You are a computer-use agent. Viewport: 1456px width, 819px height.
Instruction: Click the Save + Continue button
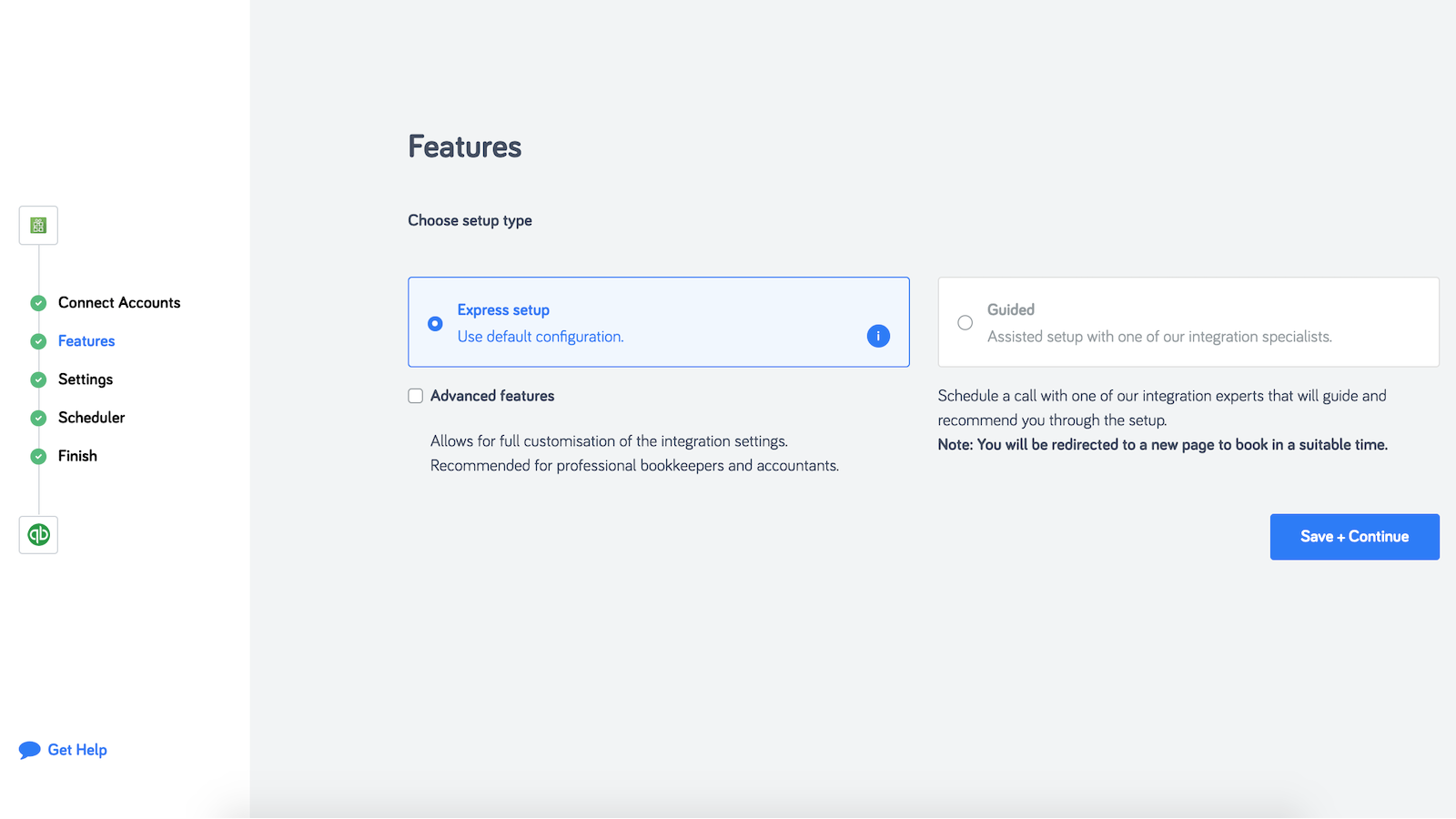[1354, 537]
